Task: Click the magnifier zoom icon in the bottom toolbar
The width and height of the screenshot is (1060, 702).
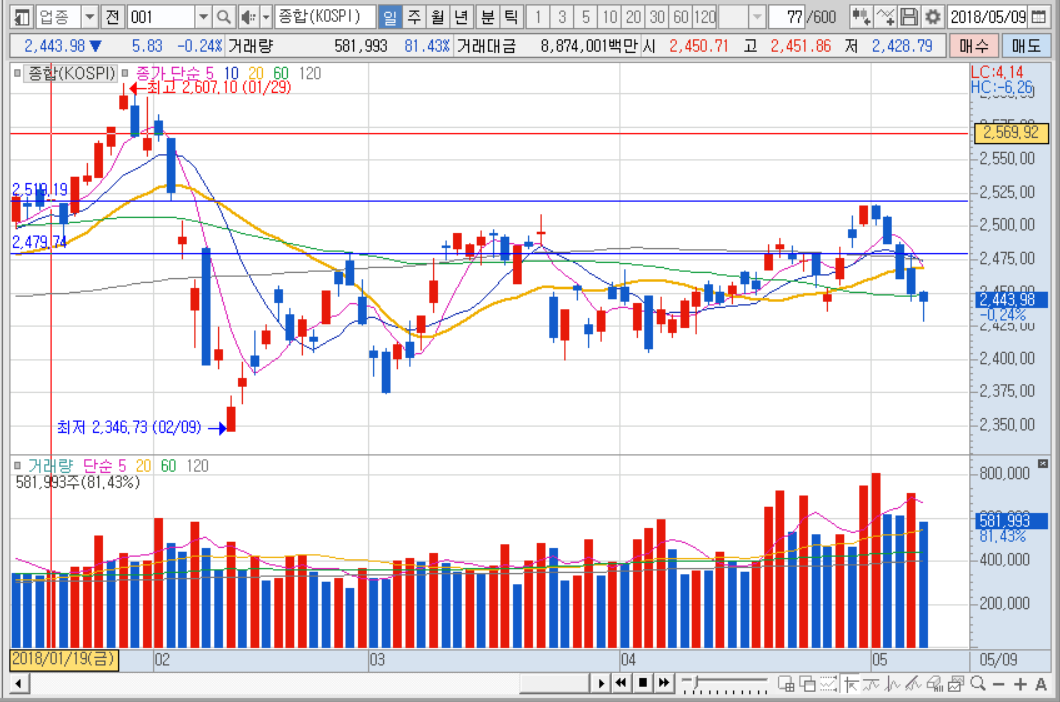Action: tap(978, 684)
